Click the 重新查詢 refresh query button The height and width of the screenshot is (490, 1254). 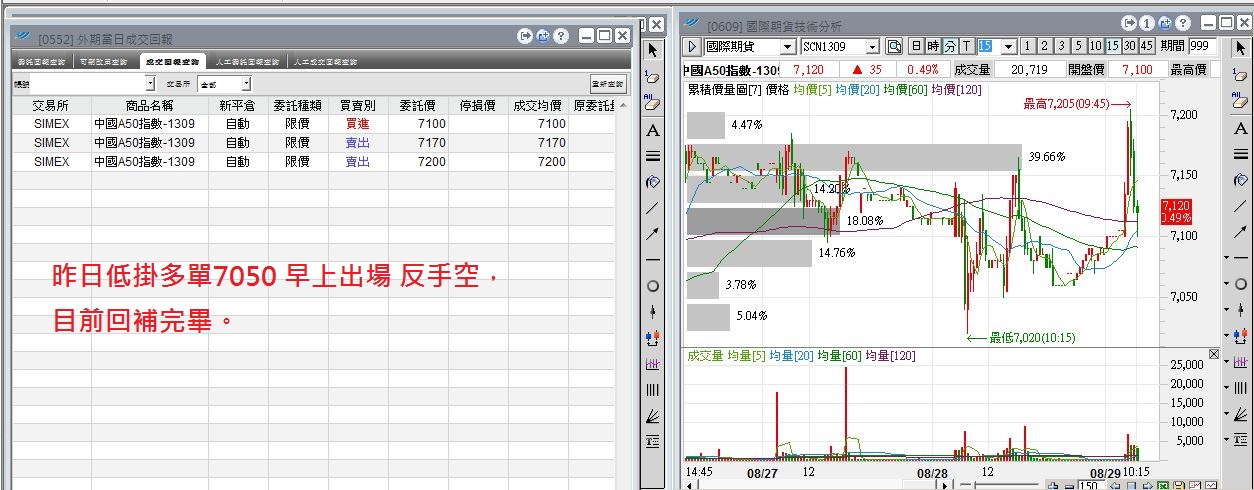pyautogui.click(x=607, y=85)
